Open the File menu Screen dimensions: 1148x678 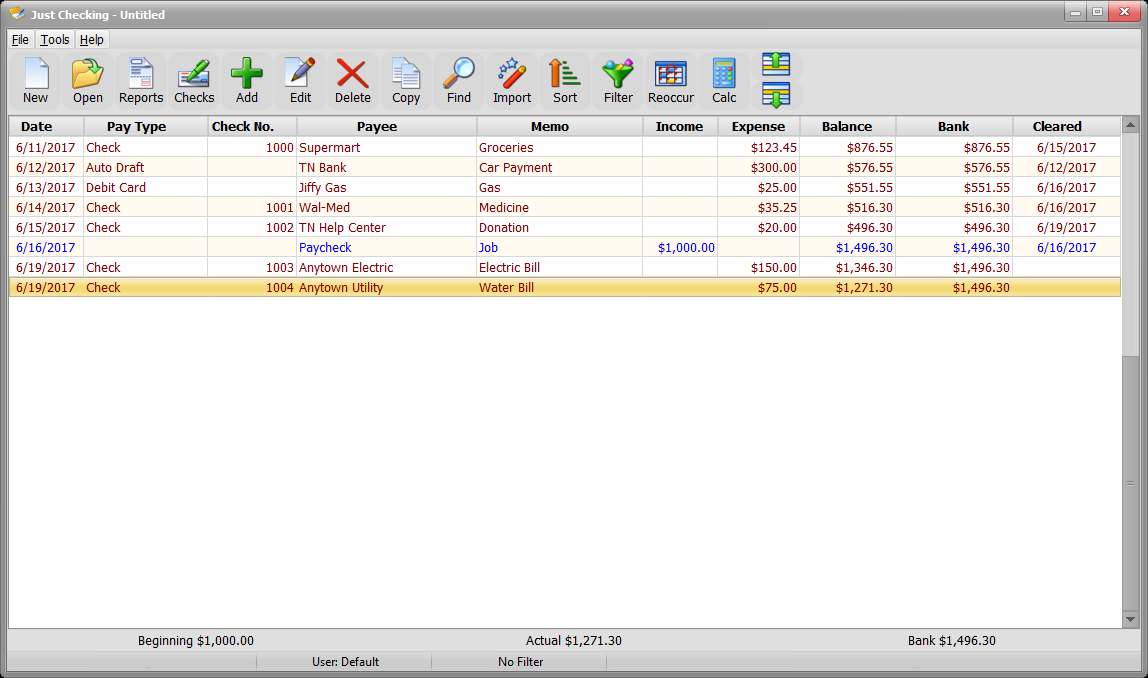click(20, 40)
